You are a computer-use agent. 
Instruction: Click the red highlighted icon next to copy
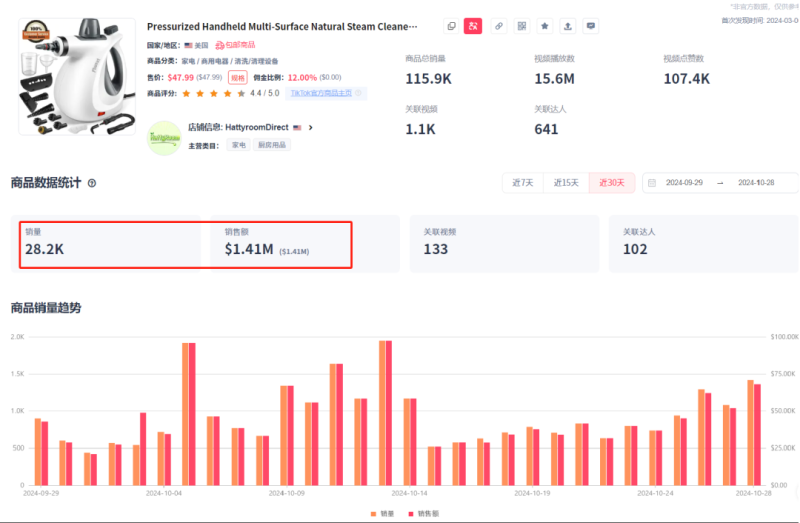pyautogui.click(x=473, y=26)
